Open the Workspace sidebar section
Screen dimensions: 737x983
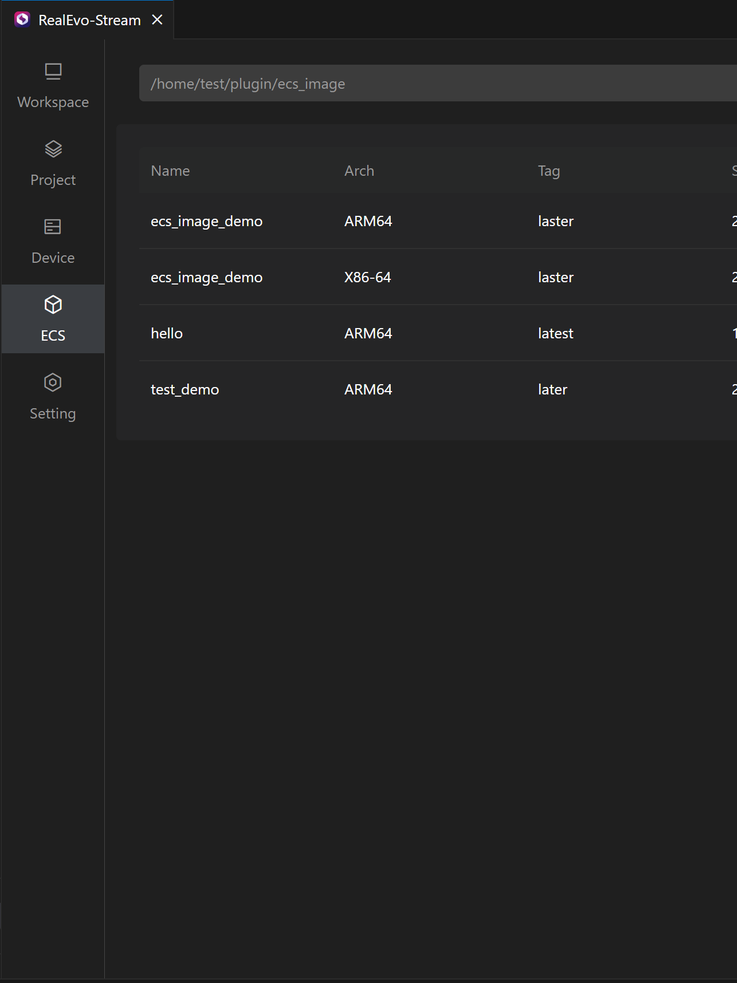(x=53, y=86)
